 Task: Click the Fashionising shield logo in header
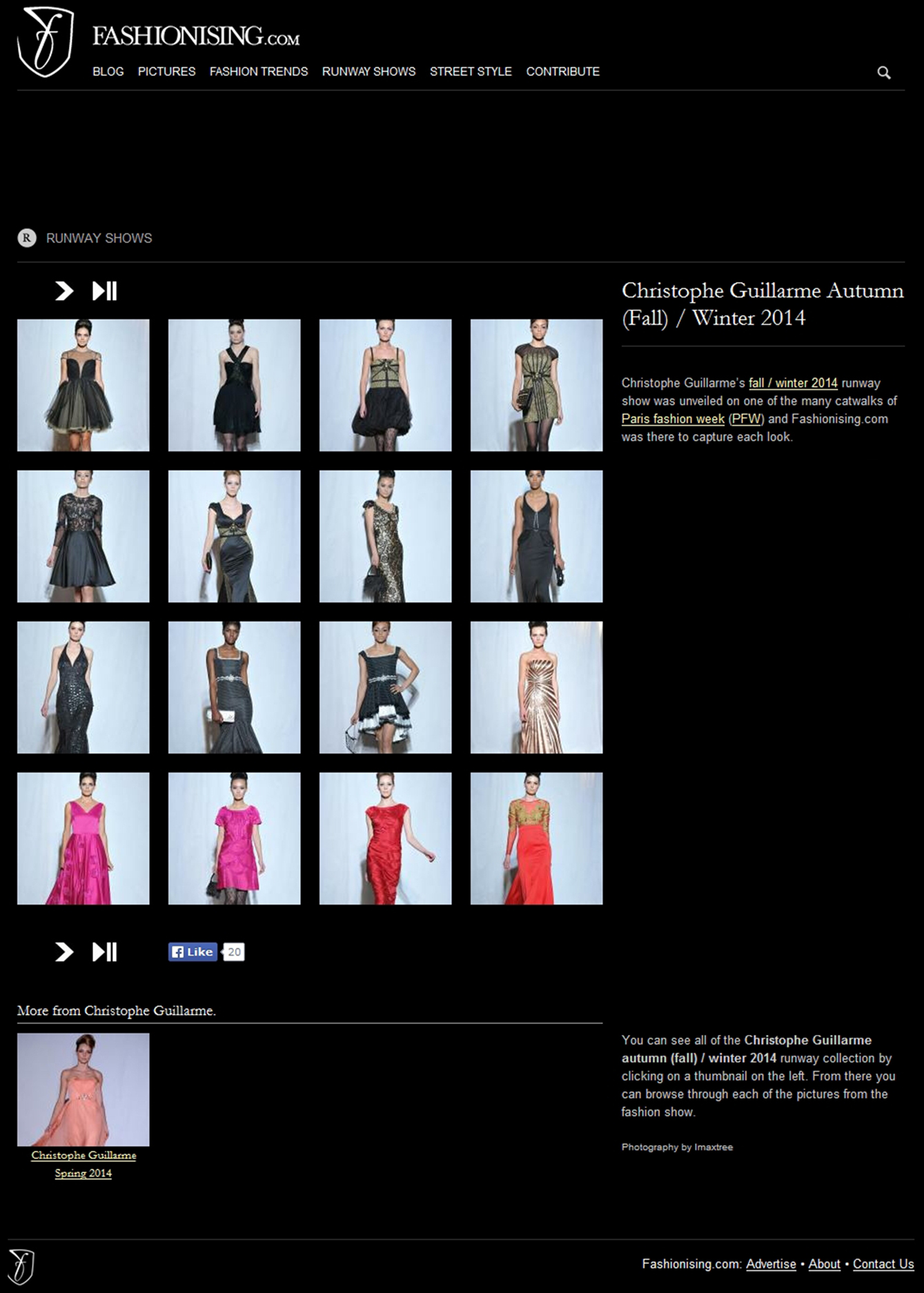point(45,41)
